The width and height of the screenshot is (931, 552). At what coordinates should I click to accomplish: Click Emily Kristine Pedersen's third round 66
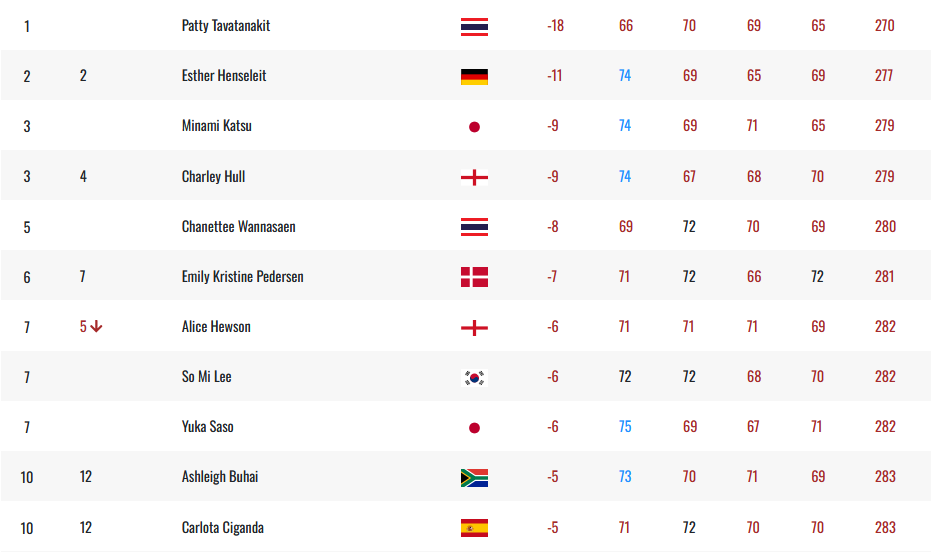[753, 277]
